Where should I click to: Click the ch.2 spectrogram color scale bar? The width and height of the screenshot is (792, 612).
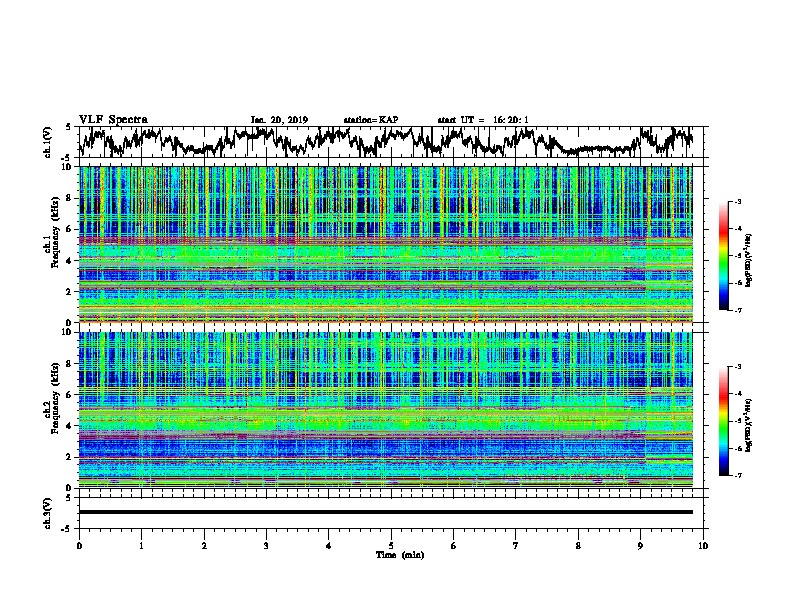[724, 421]
